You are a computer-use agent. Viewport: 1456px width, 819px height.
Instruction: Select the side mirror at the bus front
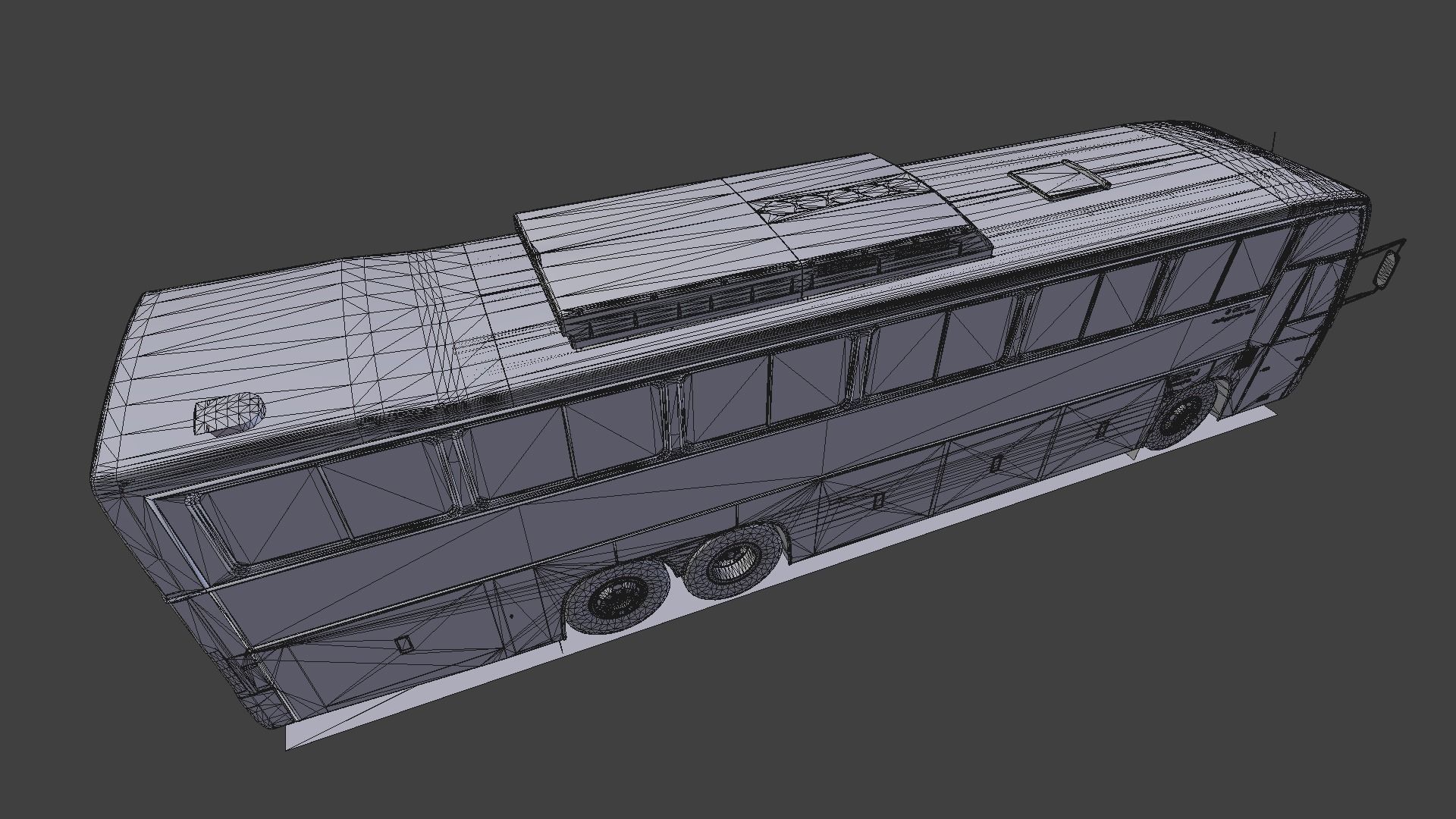(1387, 269)
